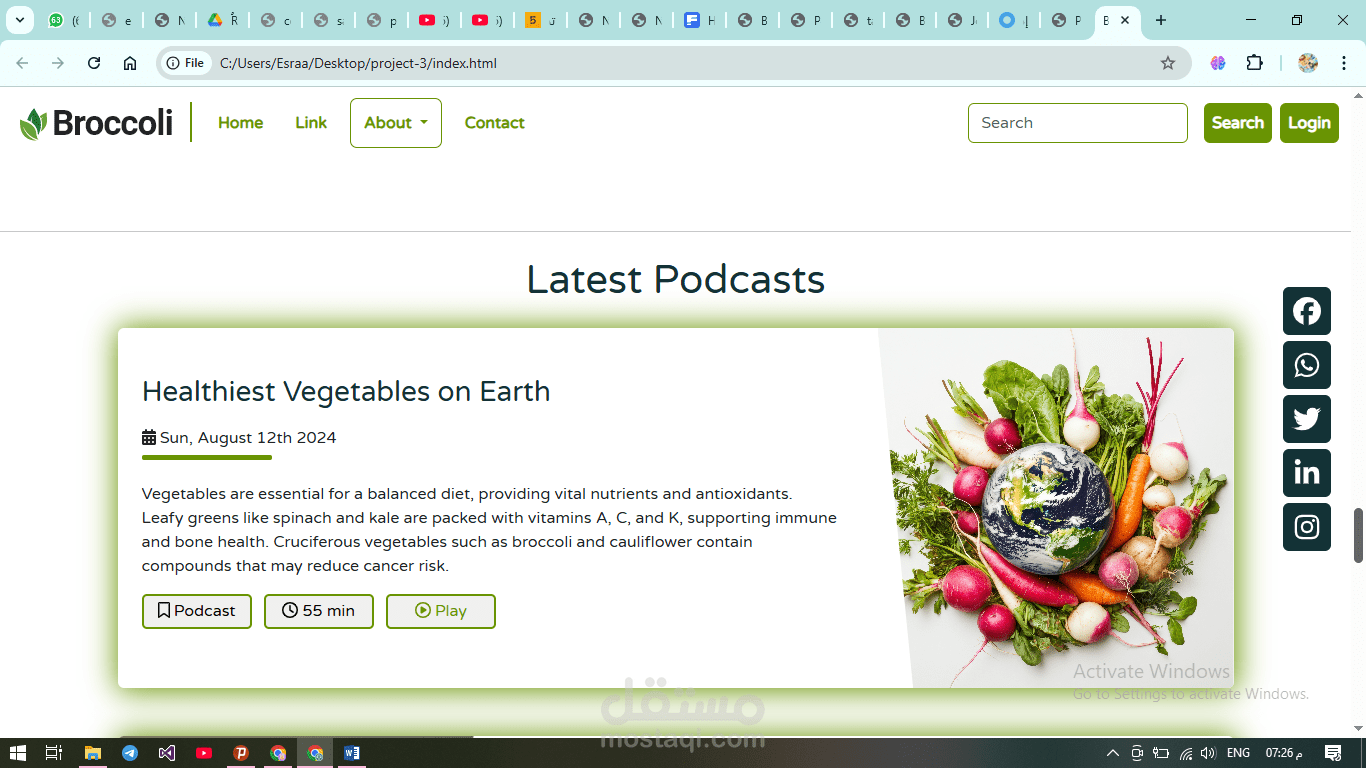View site information File icon
Viewport: 1366px width, 768px height.
coord(185,63)
